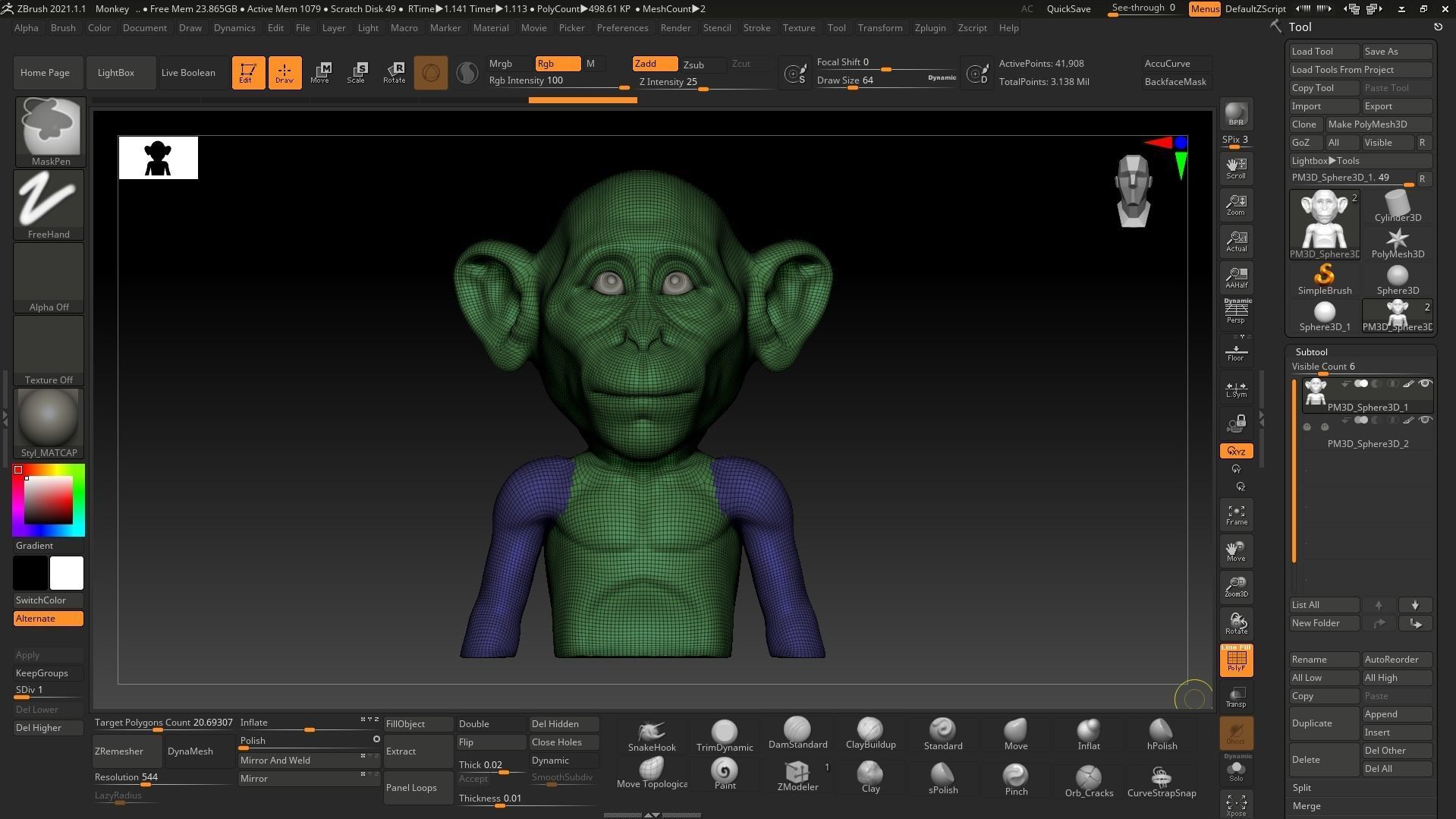Select the Cylinder3D tool thumbnail

1398,206
